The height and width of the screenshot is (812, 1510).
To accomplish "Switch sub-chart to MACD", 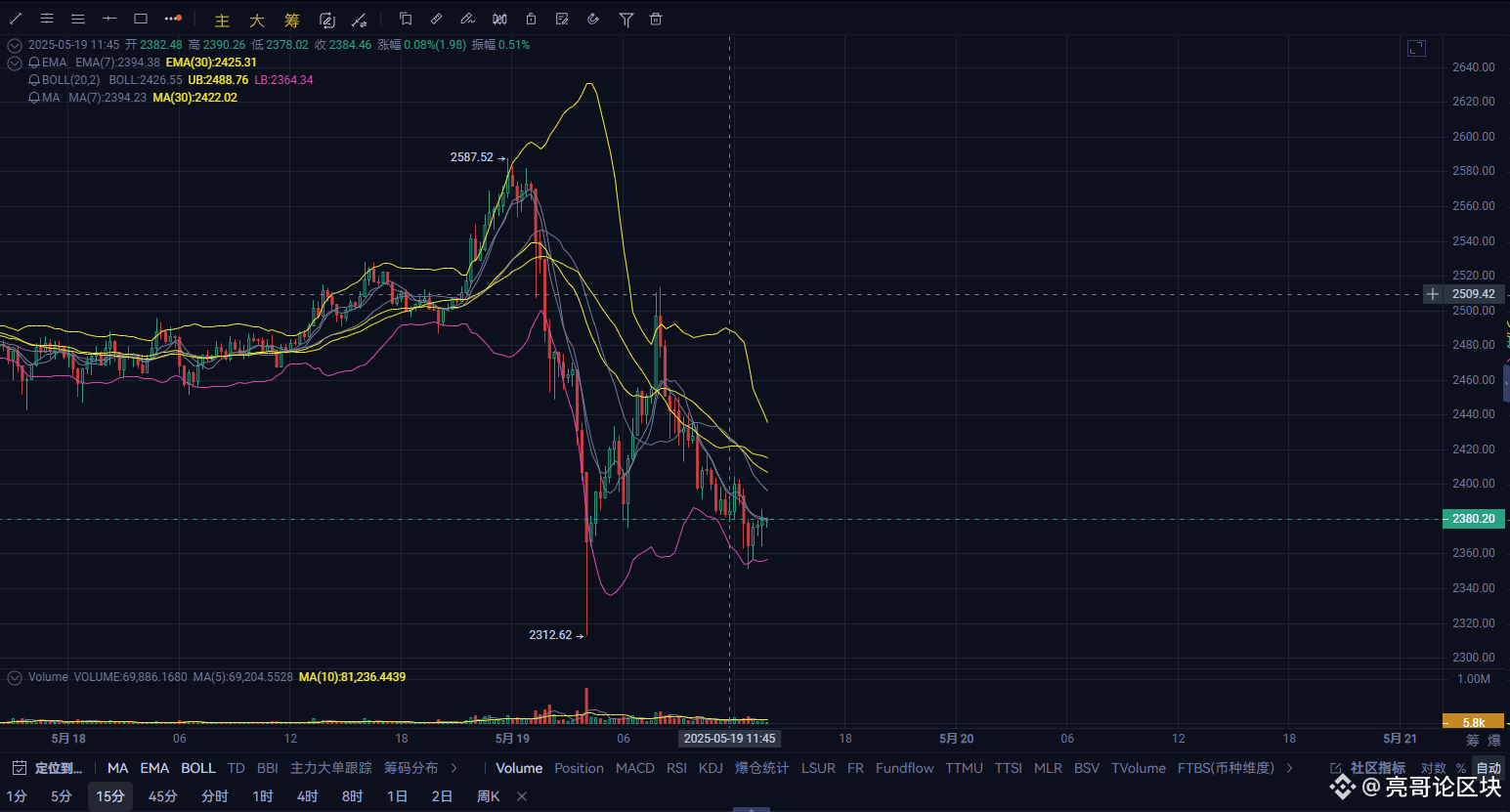I will [x=635, y=768].
